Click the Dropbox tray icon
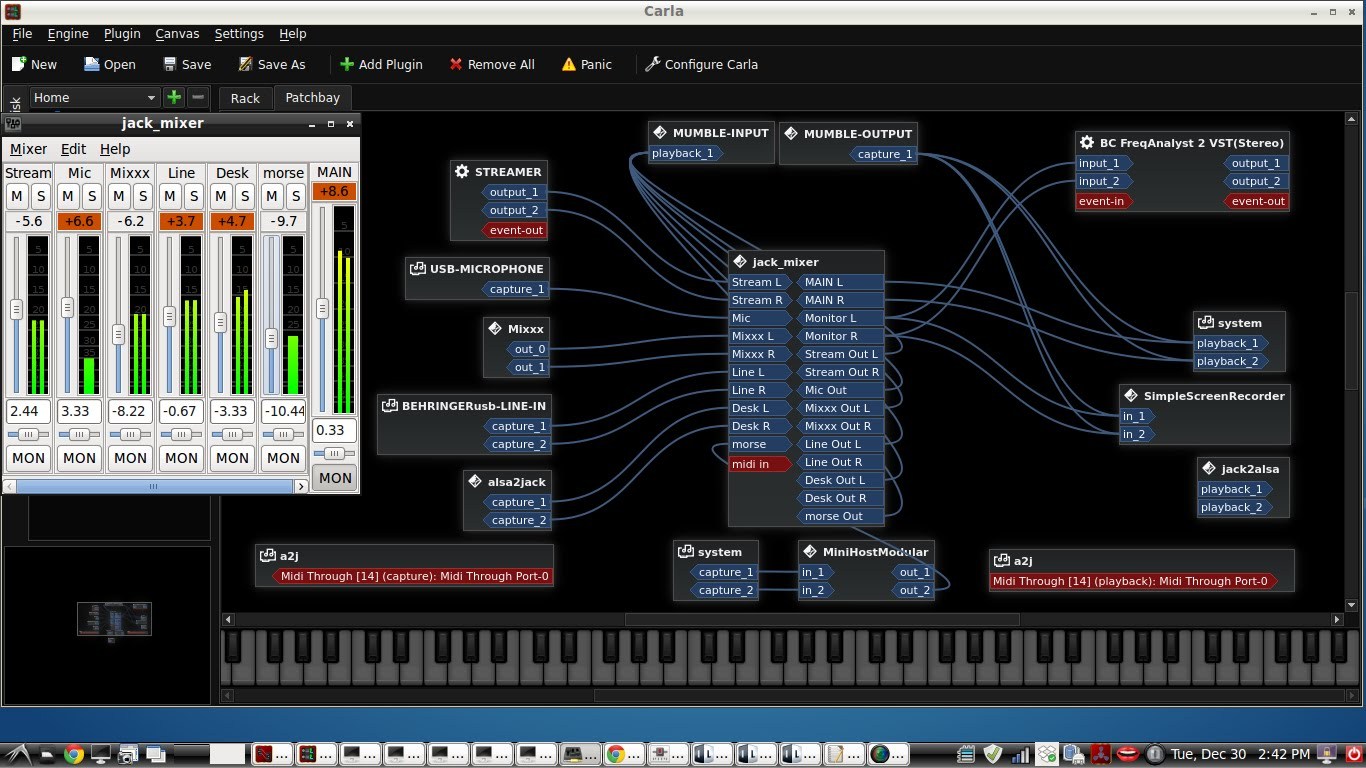This screenshot has height=768, width=1366. [1046, 754]
